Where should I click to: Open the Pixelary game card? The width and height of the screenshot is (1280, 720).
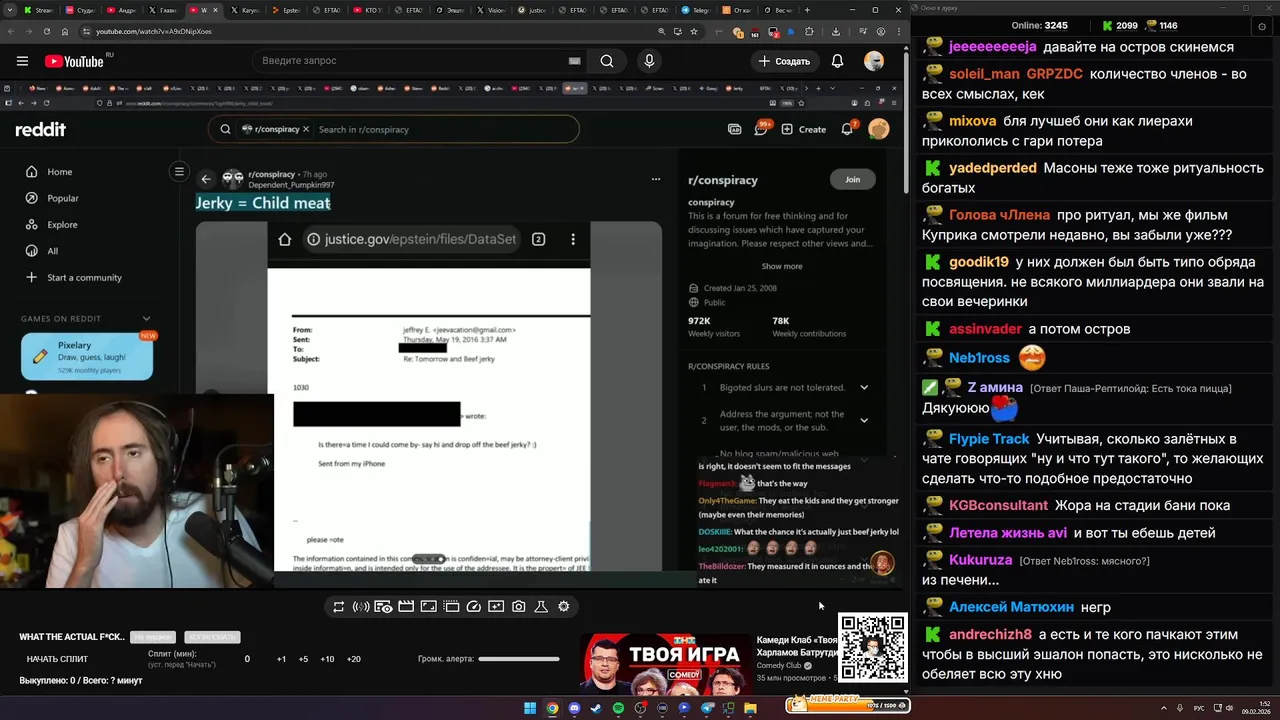[x=87, y=356]
